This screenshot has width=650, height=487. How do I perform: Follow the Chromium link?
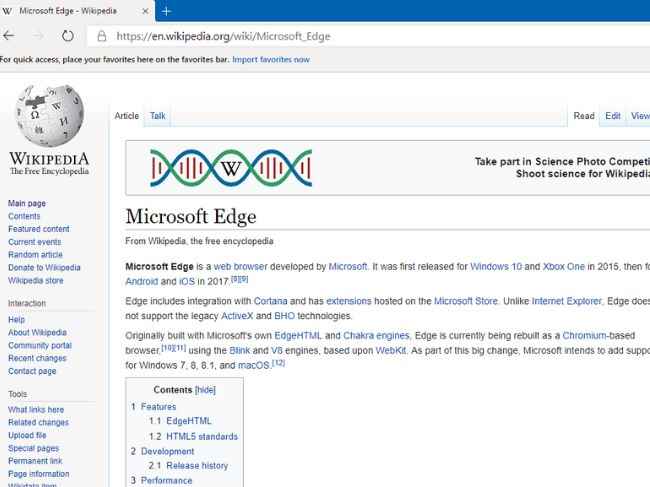click(584, 335)
